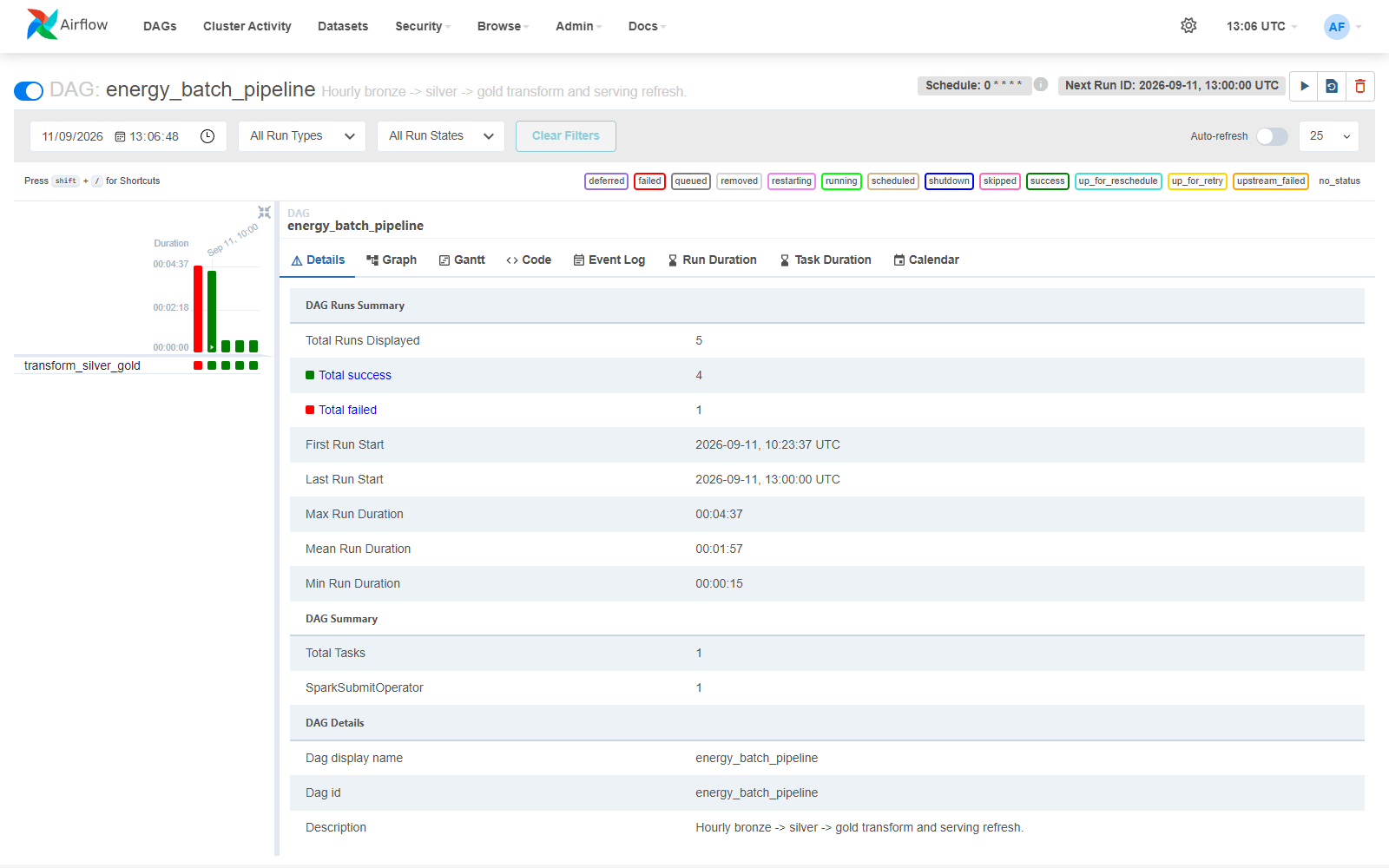The width and height of the screenshot is (1389, 868).
Task: Click the Total failed link
Action: coord(347,410)
